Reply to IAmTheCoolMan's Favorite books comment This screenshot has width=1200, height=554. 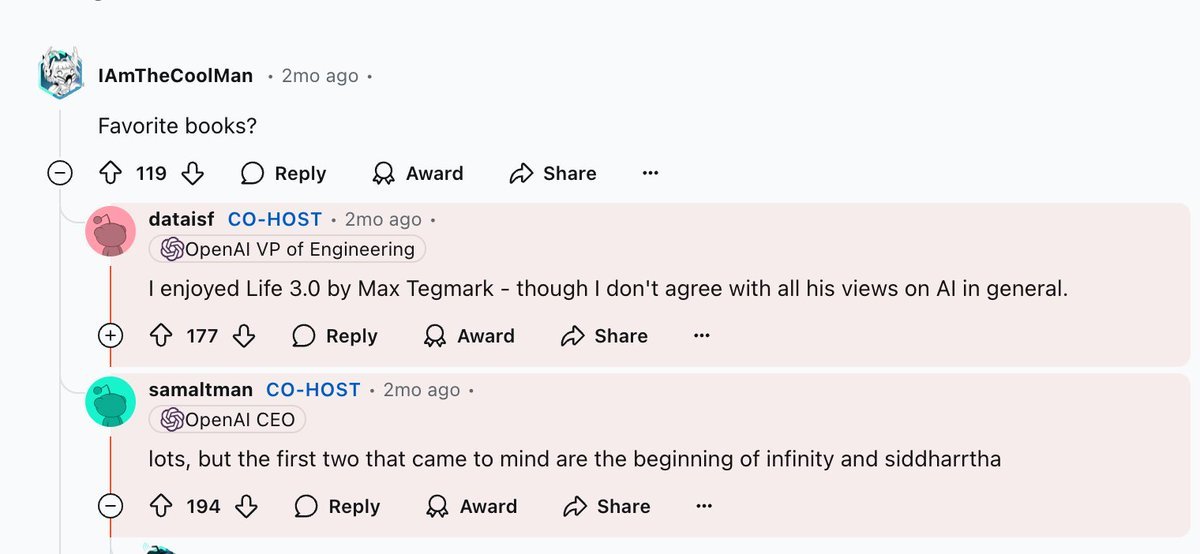point(284,174)
